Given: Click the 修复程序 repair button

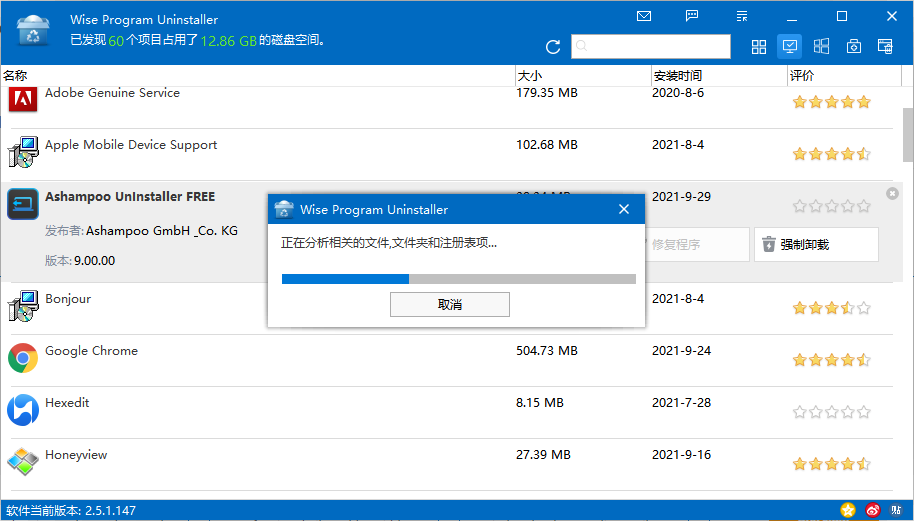Looking at the screenshot, I should click(697, 245).
